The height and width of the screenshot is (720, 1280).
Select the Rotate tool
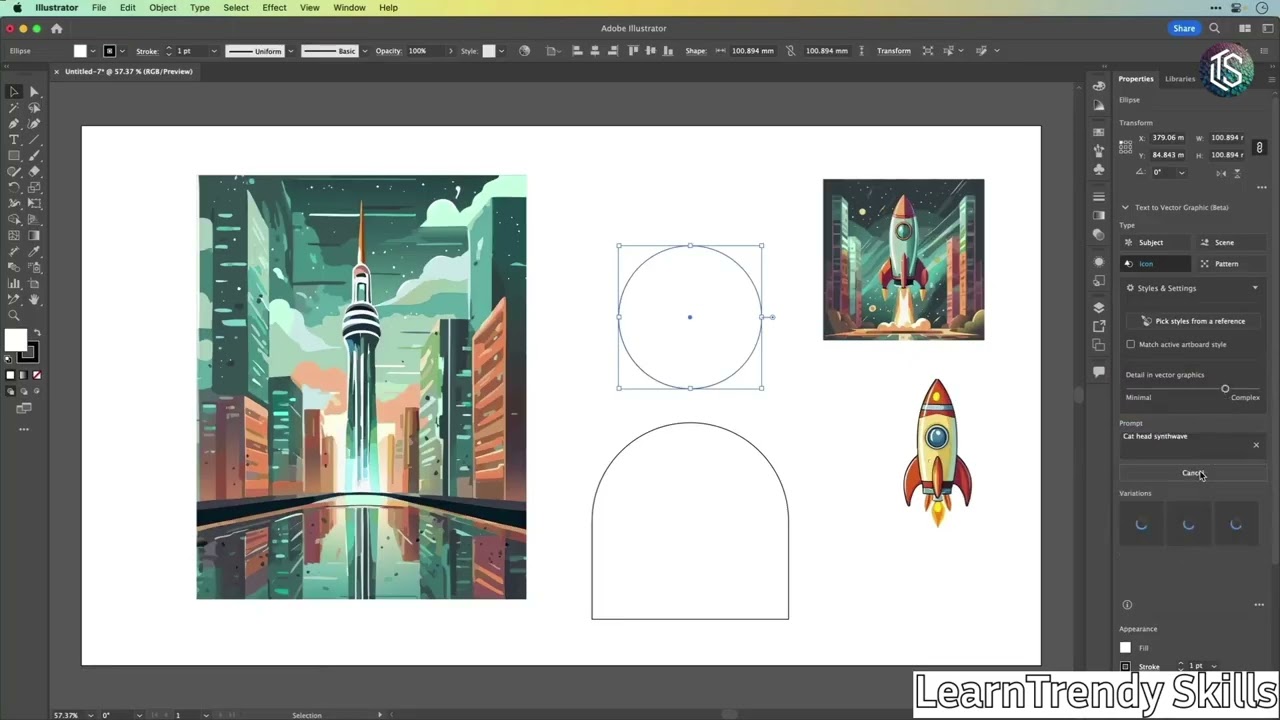click(x=14, y=187)
